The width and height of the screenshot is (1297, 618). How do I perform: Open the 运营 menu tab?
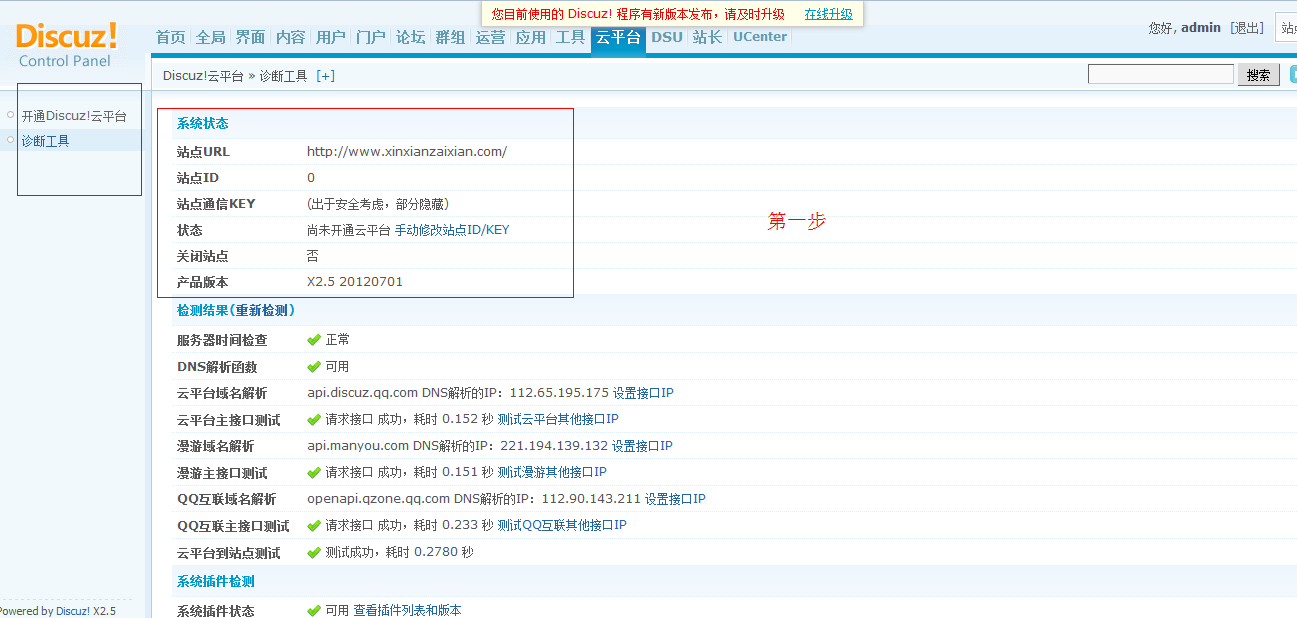491,37
